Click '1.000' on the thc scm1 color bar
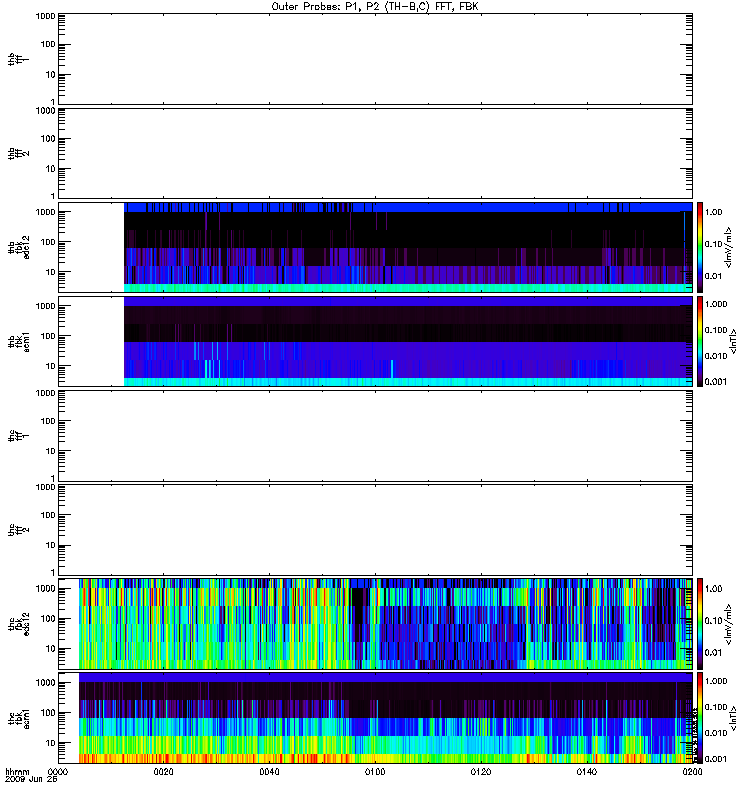Screen dimensions: 750x800 (716, 681)
